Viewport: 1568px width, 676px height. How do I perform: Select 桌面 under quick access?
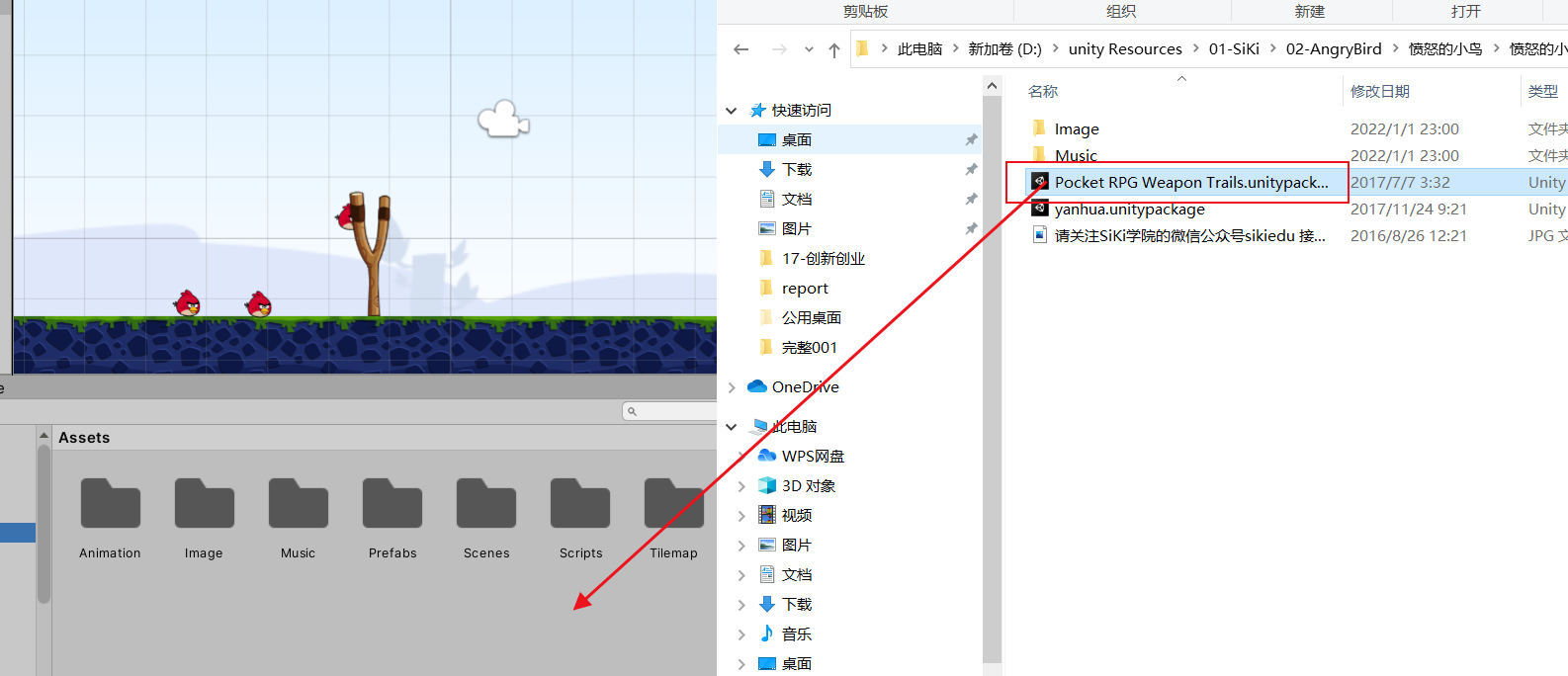tap(797, 140)
